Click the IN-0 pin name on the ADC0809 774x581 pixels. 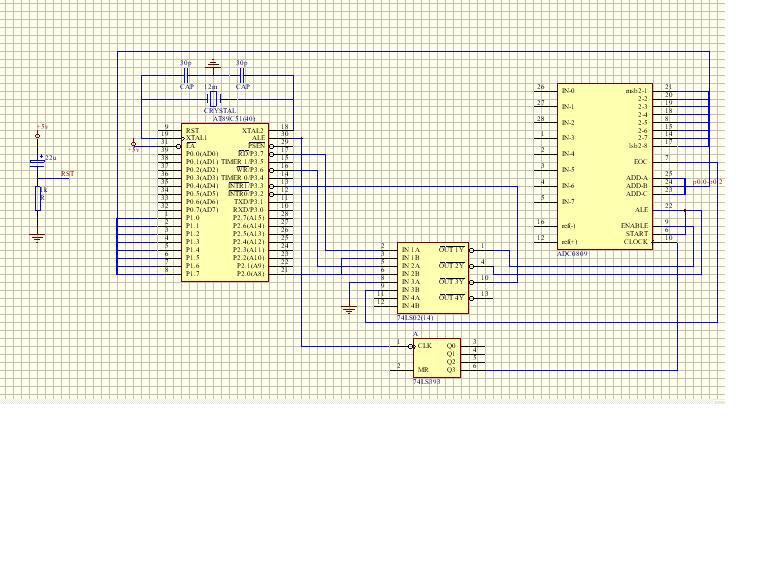(568, 91)
